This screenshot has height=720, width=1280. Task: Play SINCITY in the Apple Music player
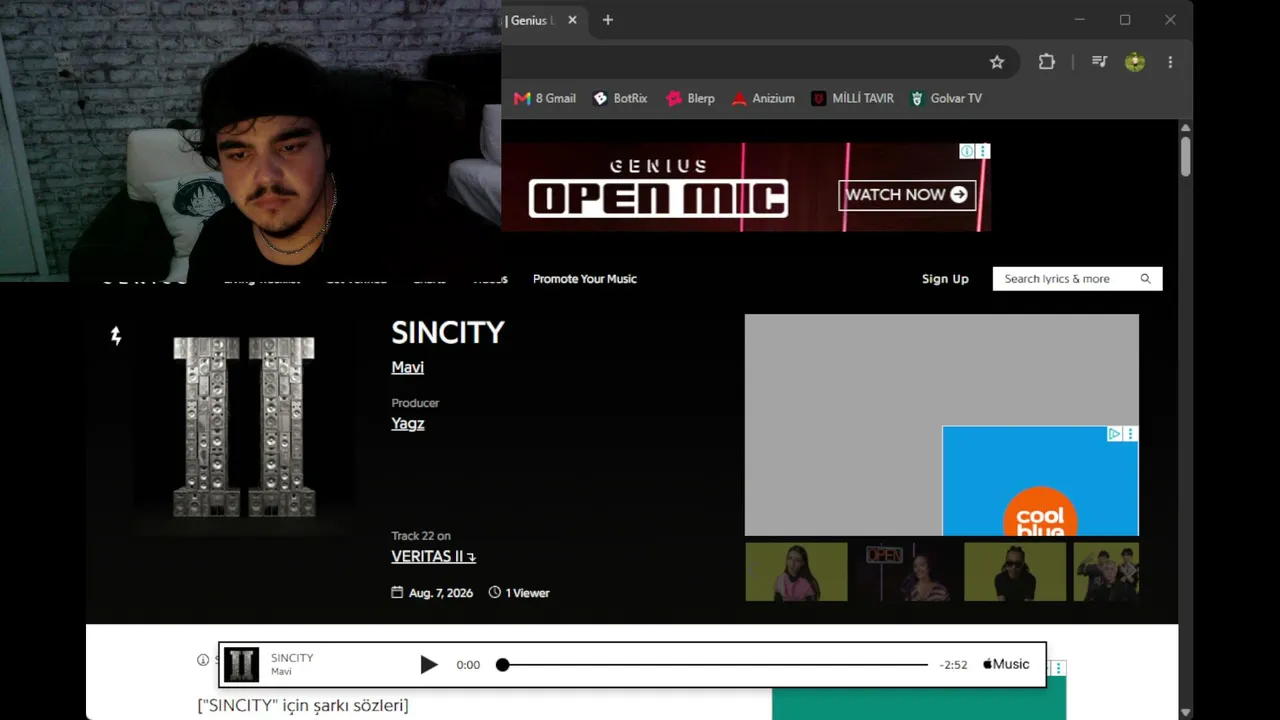(429, 664)
